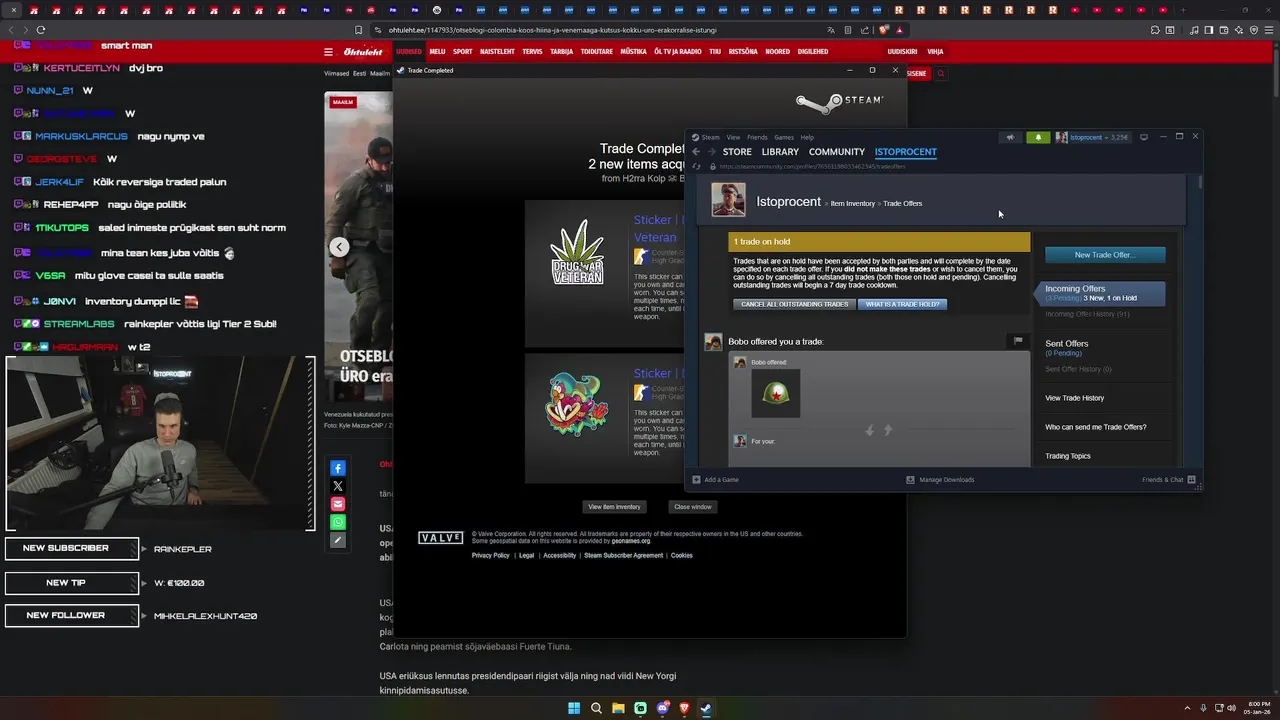Click the Add a Game plus icon
The width and height of the screenshot is (1280, 720).
tap(697, 480)
